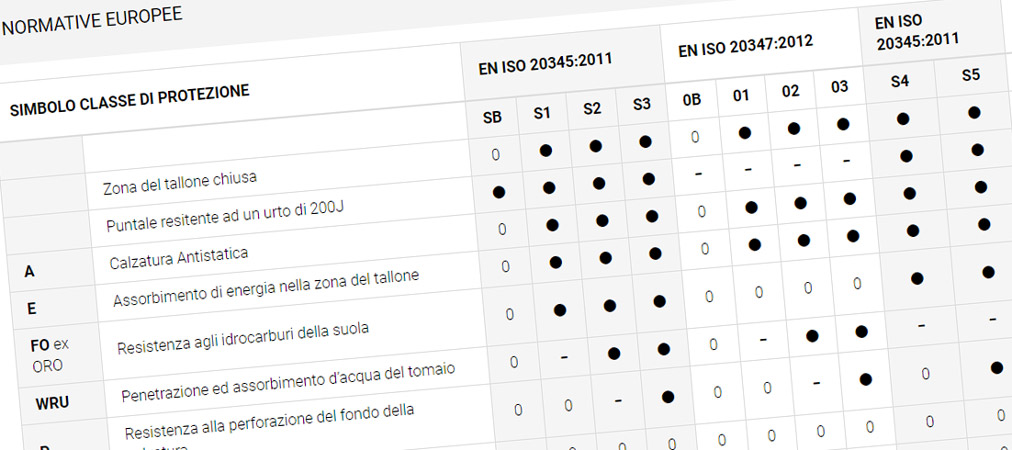Click the S1 column header

[541, 114]
